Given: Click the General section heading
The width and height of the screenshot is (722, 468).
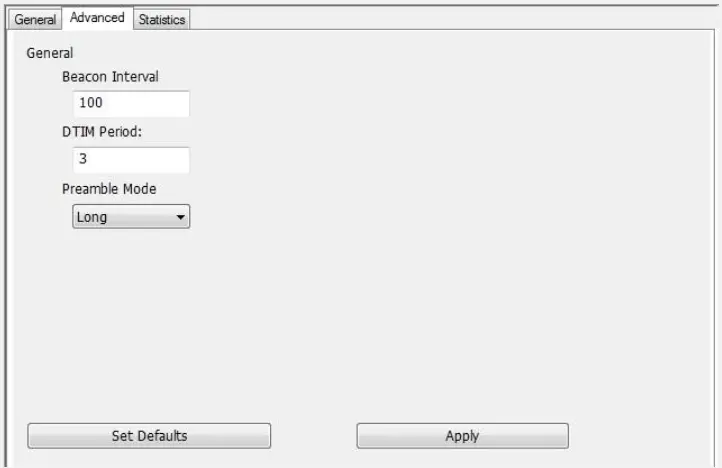Looking at the screenshot, I should click(50, 53).
